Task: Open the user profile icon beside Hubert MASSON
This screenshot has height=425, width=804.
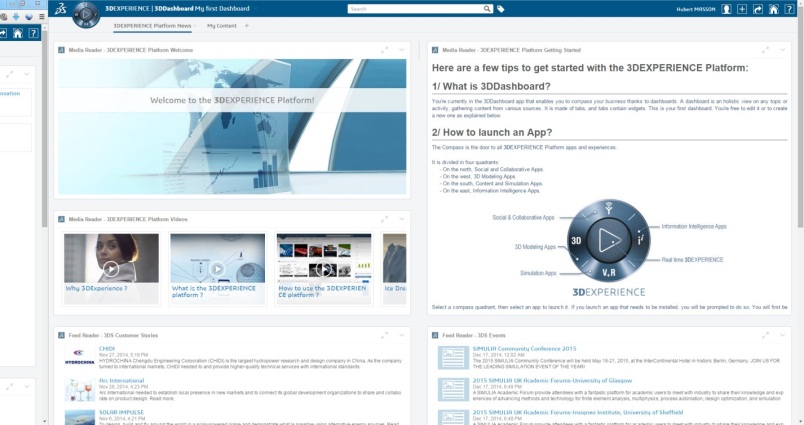Action: pos(727,8)
